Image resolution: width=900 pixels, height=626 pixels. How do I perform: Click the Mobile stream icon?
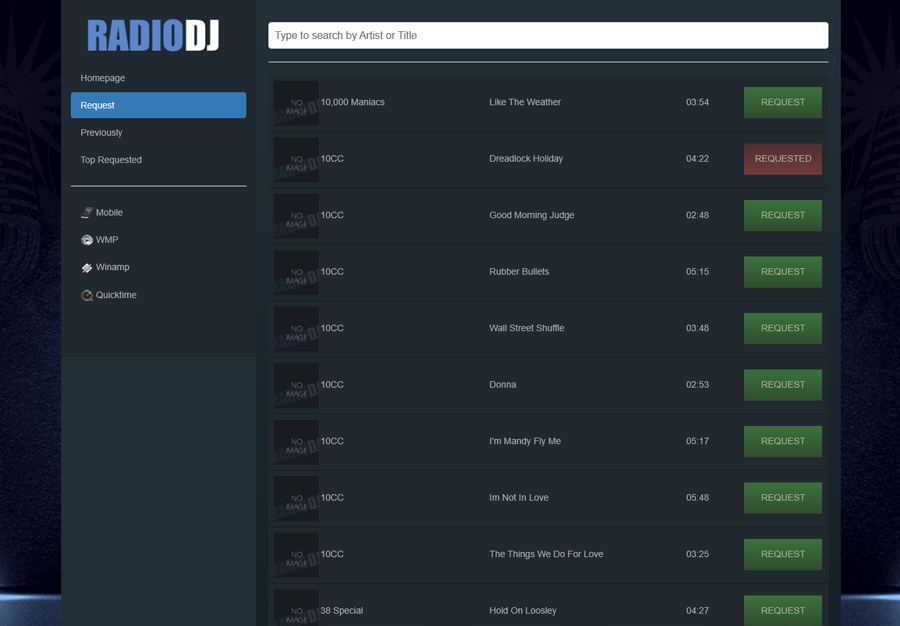click(x=87, y=213)
